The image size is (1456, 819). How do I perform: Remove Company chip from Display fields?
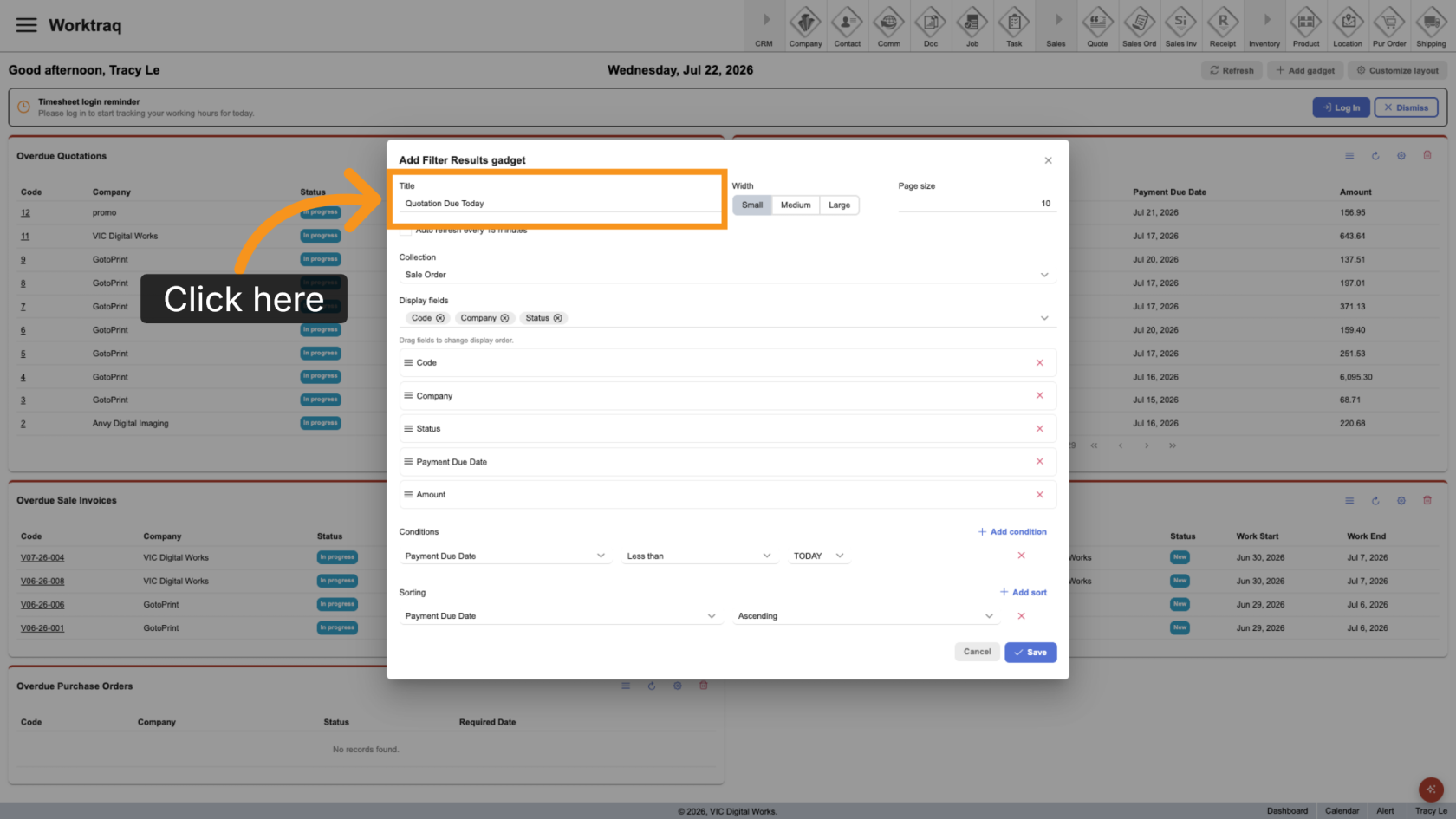click(x=504, y=318)
